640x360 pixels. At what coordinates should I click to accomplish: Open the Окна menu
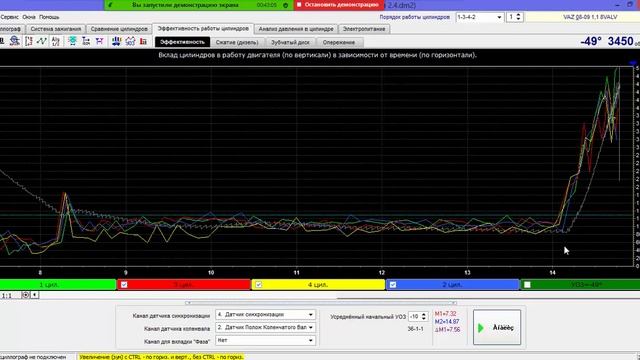tap(29, 17)
